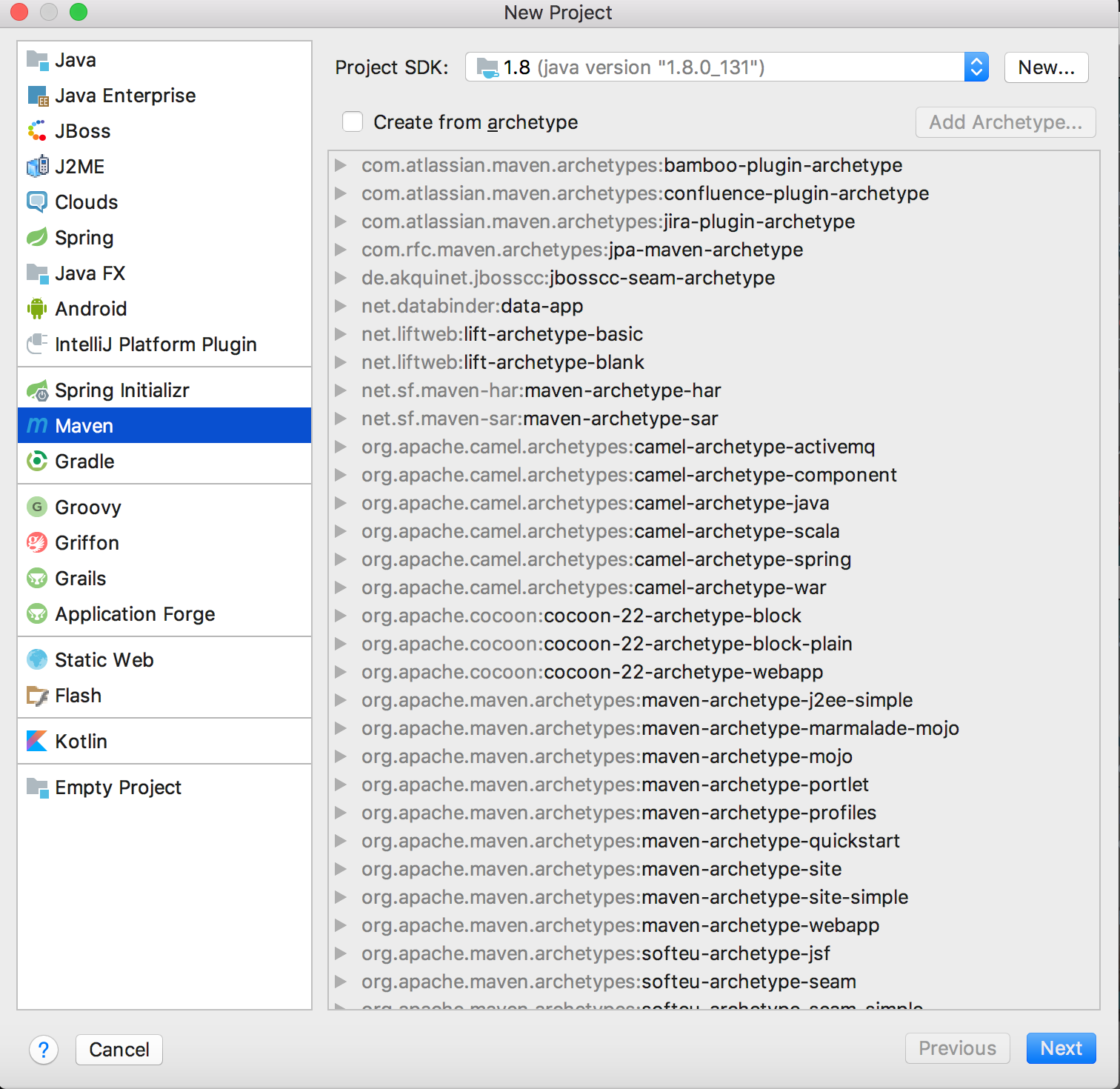Enable the Create from archetype checkbox
Screen dimensions: 1120x1089
click(x=352, y=121)
